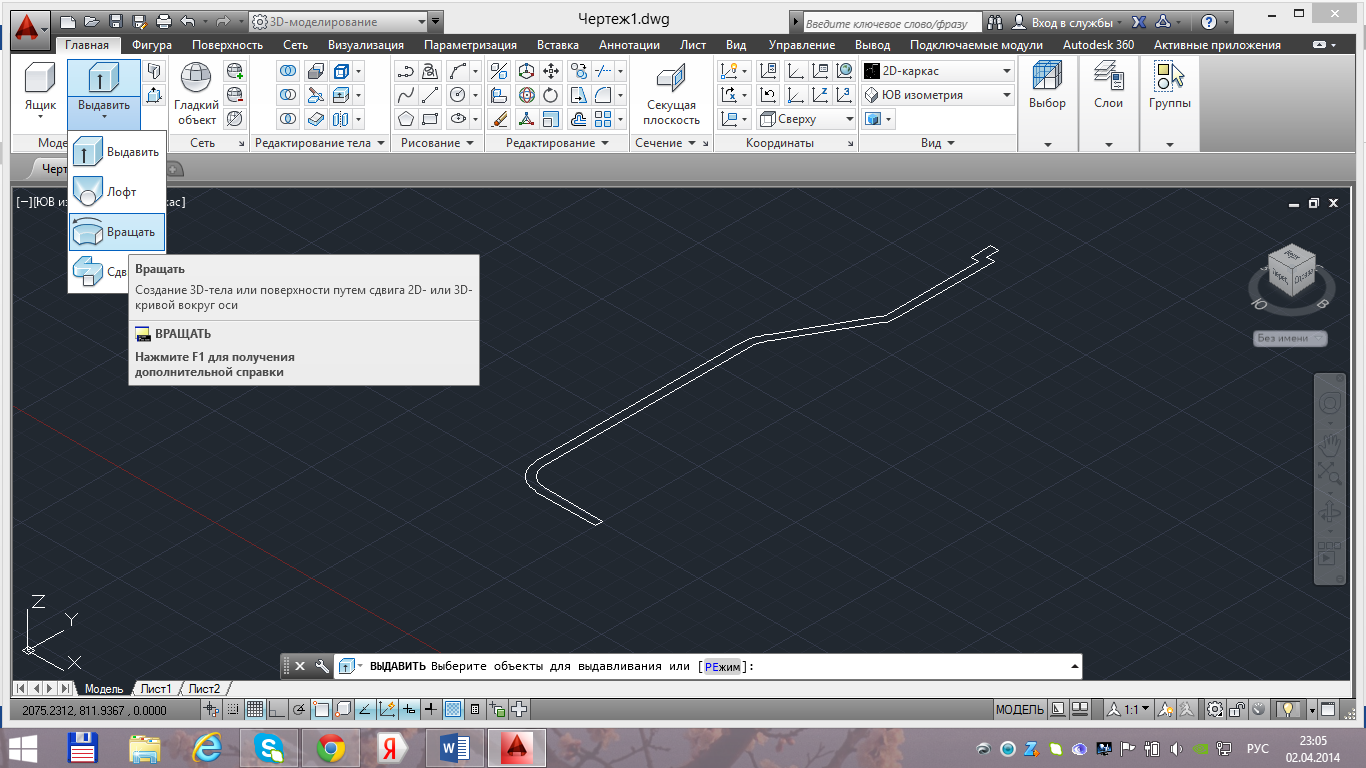Choose Выдавить item in the opened dropdown list
Image resolution: width=1366 pixels, height=768 pixels.
click(x=117, y=152)
